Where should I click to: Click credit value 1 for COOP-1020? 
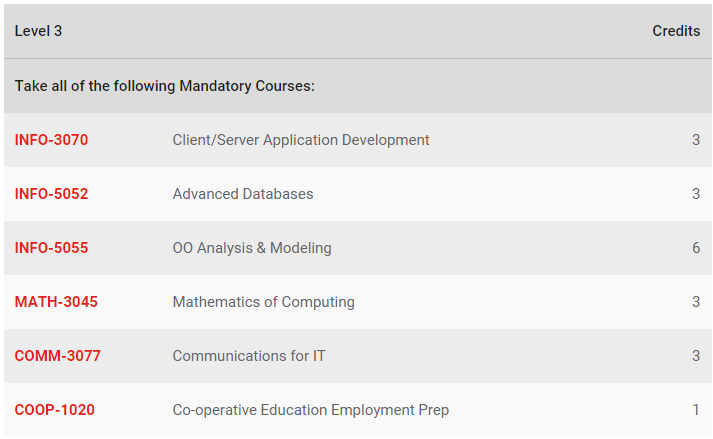pyautogui.click(x=696, y=410)
